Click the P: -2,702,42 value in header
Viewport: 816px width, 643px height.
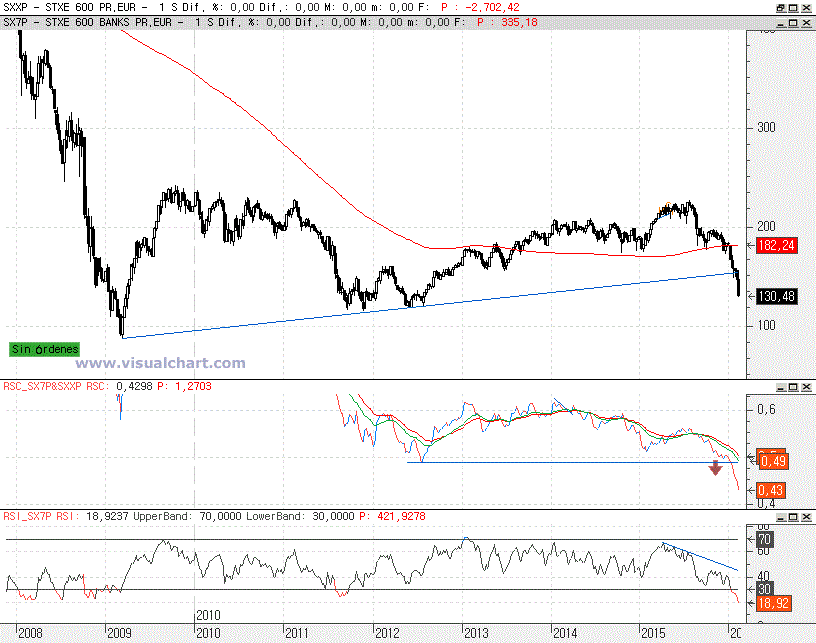[480, 7]
